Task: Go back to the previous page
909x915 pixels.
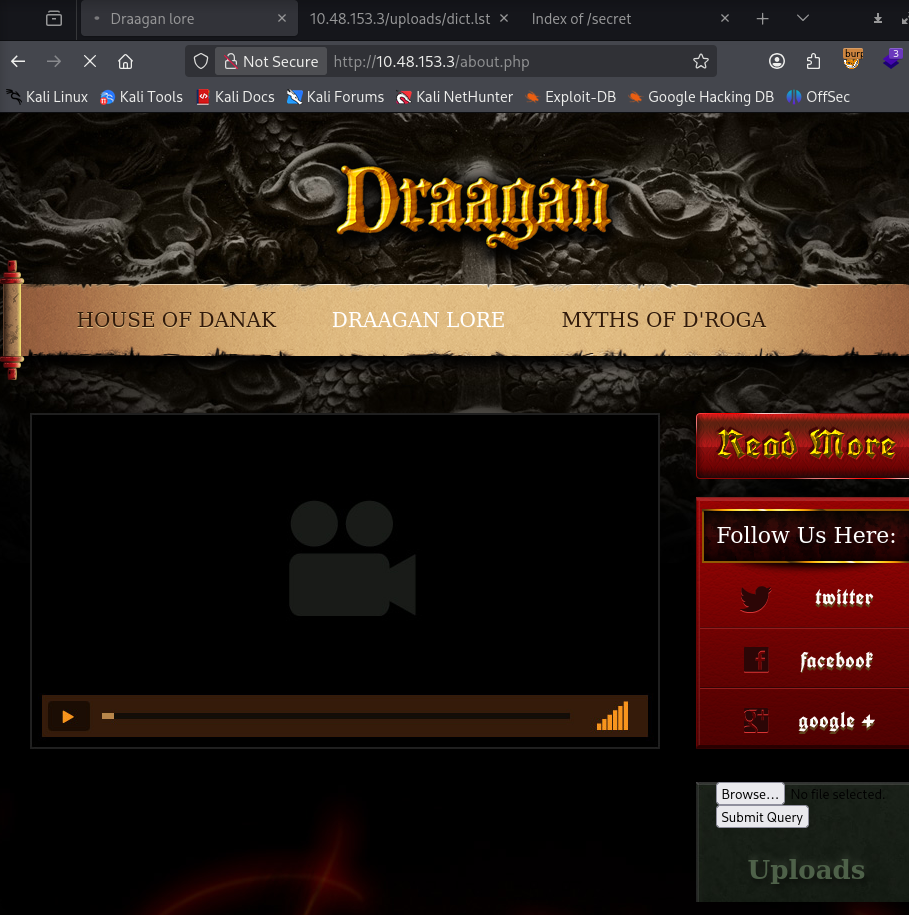Action: click(x=18, y=61)
